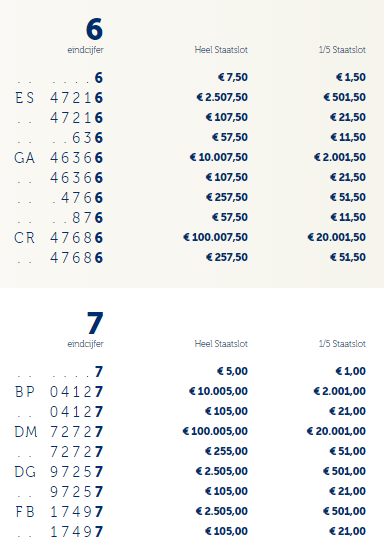Click the € 20.001,00 fifth-ticket prize
The image size is (384, 557).
336,431
